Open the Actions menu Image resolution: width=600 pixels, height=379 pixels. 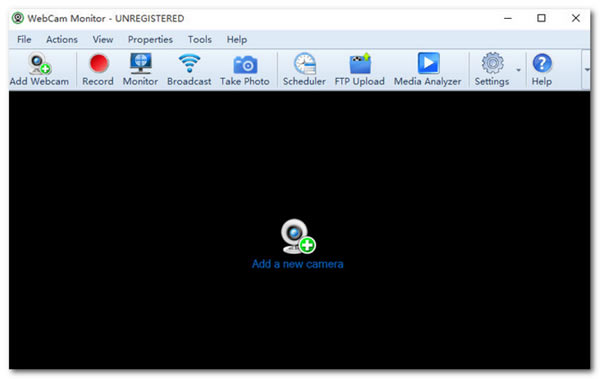point(62,39)
